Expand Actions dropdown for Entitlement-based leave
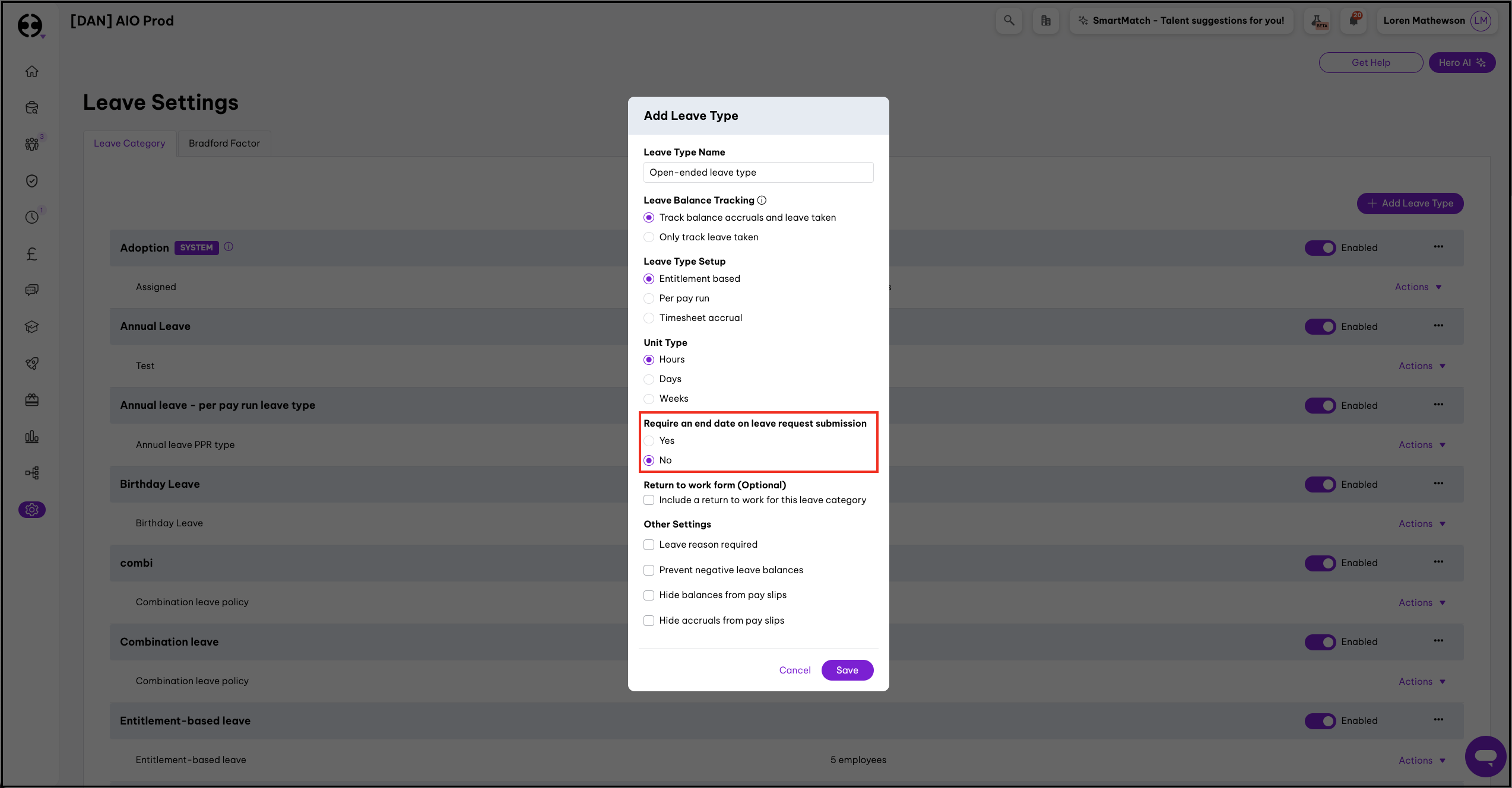1512x788 pixels. tap(1421, 760)
